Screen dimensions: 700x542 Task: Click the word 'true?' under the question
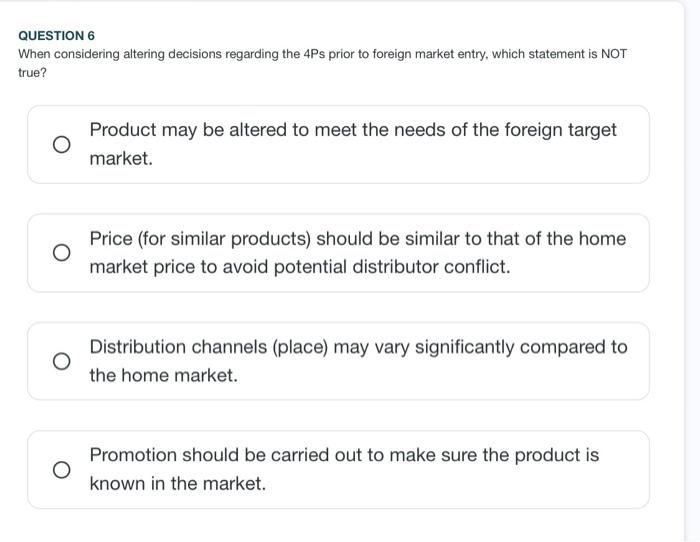[33, 73]
